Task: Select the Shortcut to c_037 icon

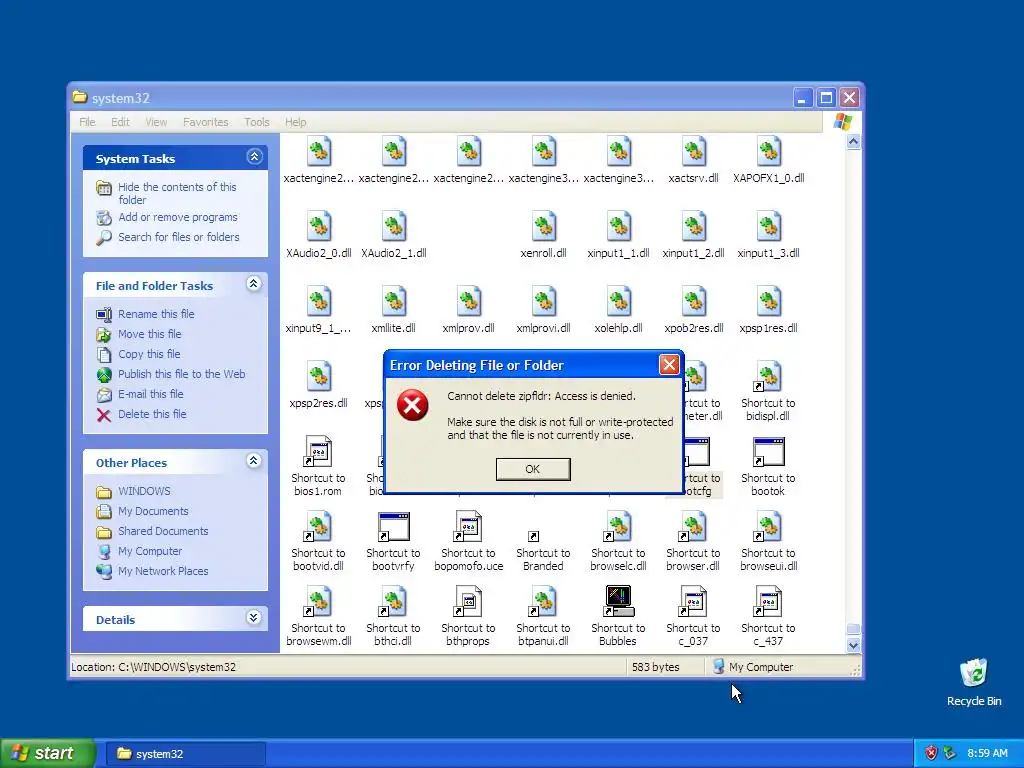Action: click(x=694, y=601)
